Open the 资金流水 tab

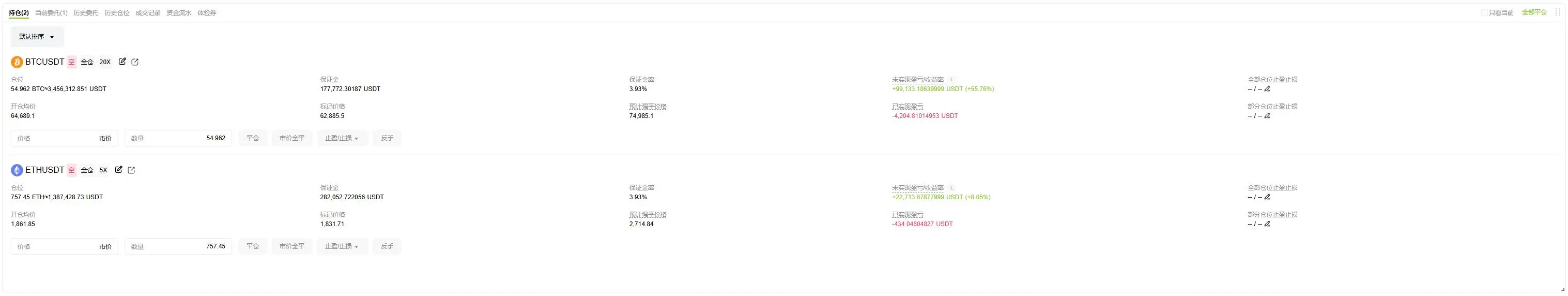click(179, 13)
